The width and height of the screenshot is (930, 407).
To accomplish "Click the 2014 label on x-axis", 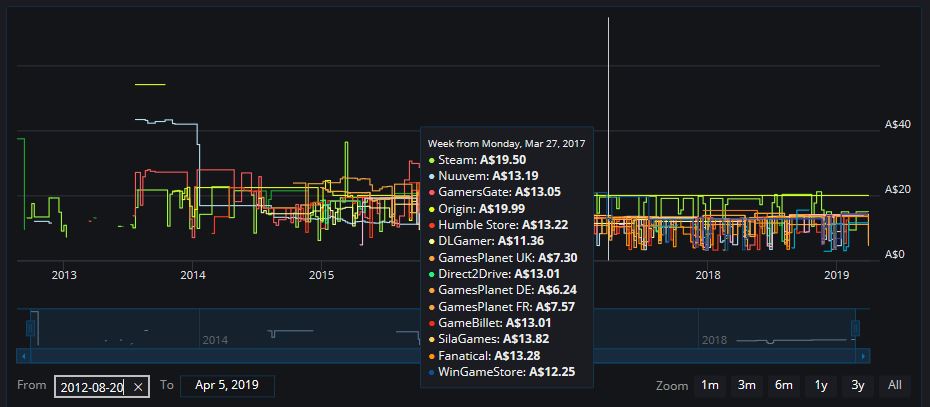I will pos(193,275).
